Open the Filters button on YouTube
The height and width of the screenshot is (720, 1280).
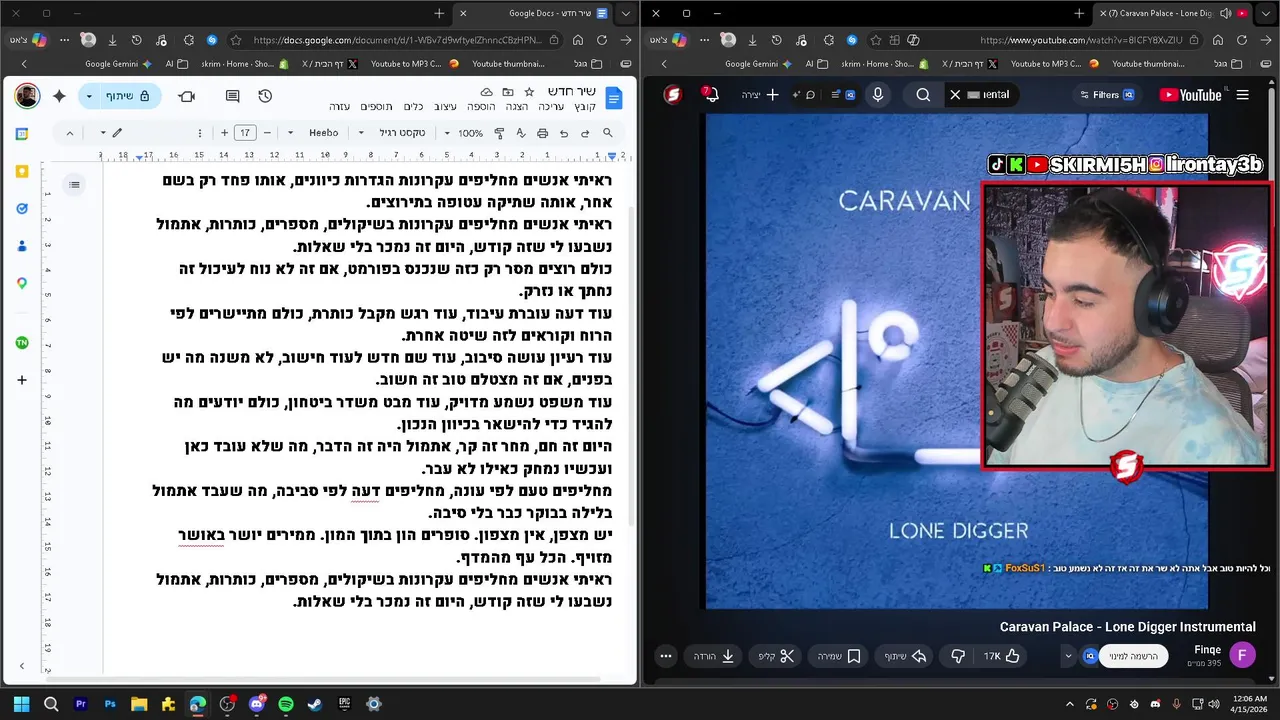(x=1107, y=95)
